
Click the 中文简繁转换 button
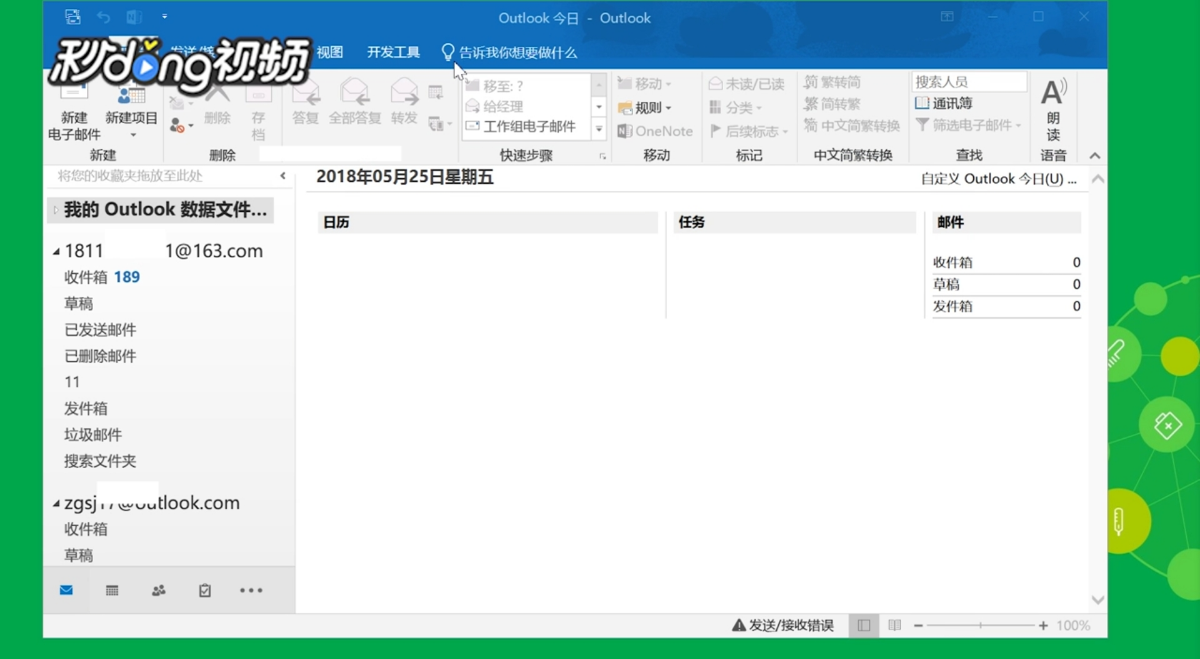852,126
